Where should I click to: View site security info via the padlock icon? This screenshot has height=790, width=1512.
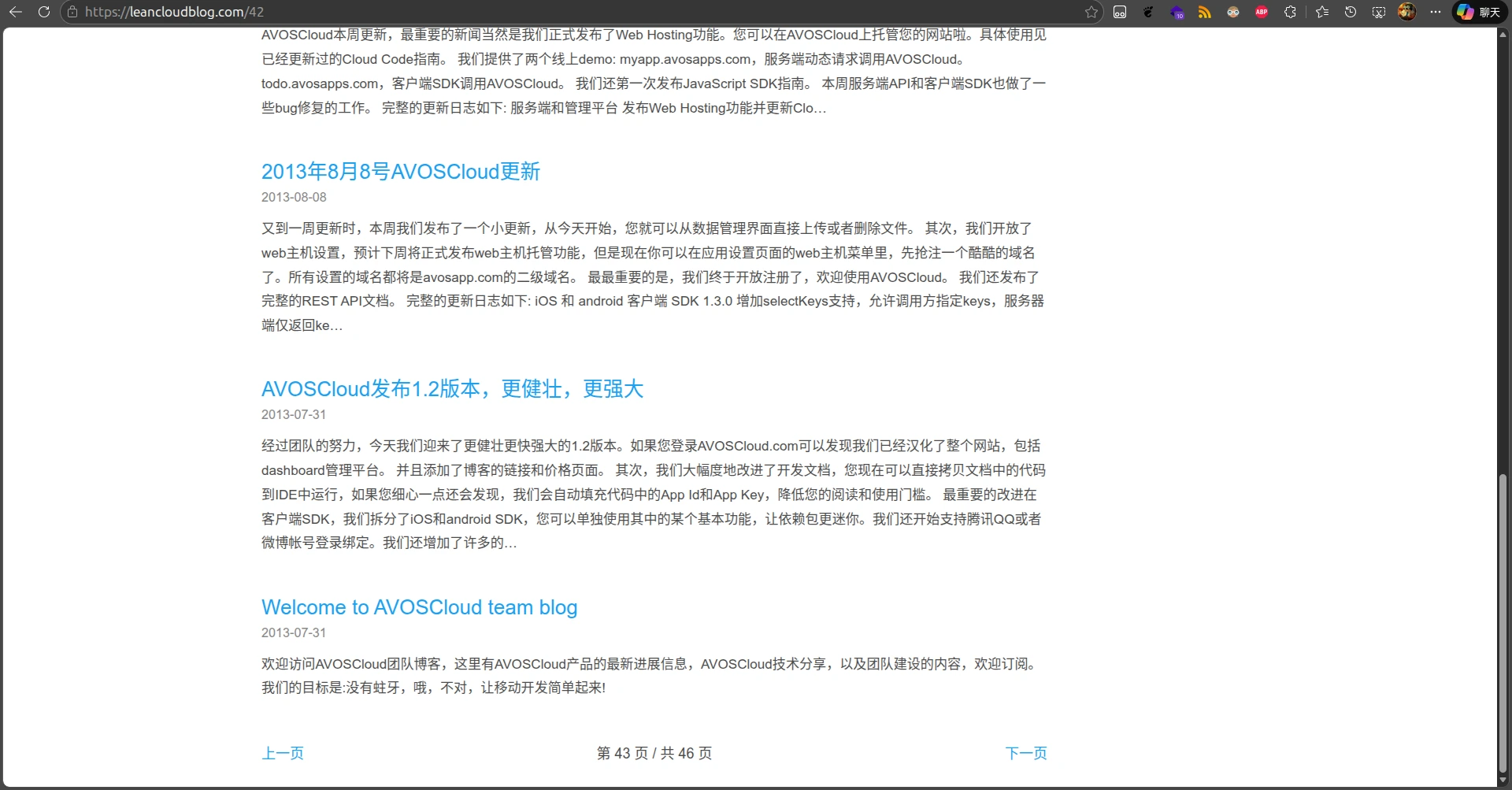[71, 12]
